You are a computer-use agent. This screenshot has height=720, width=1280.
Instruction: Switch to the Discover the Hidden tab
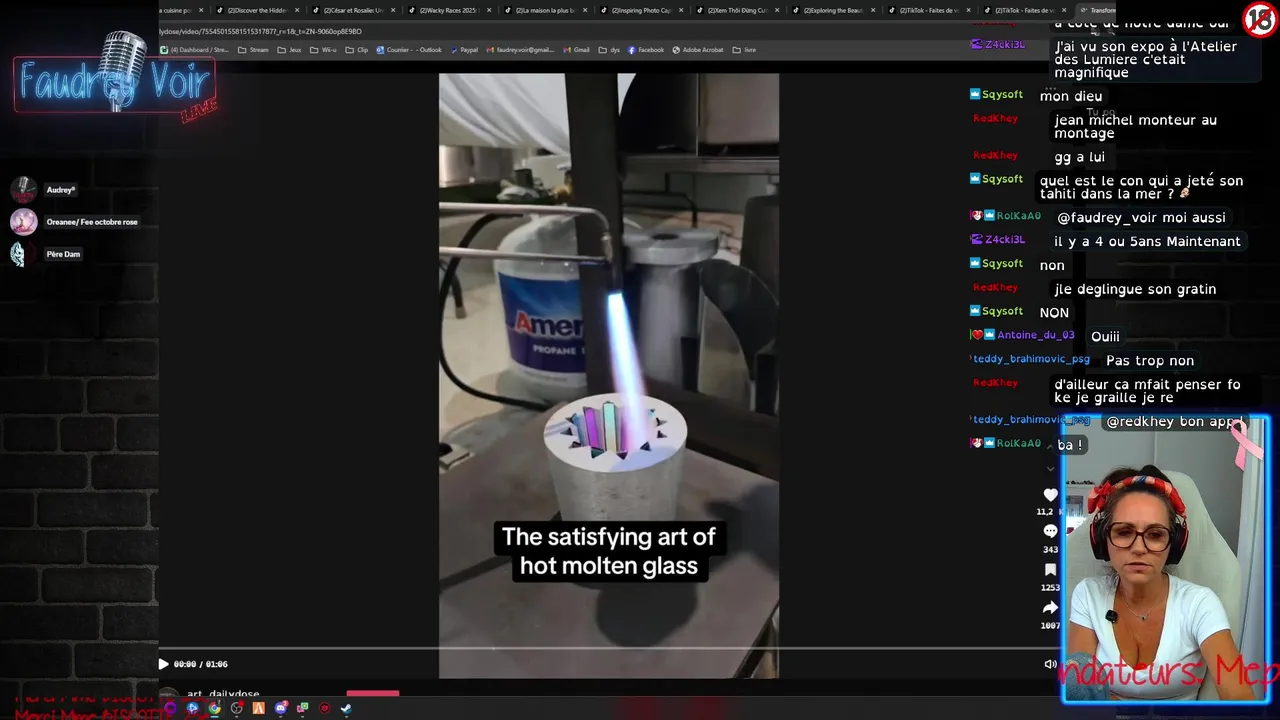257,10
